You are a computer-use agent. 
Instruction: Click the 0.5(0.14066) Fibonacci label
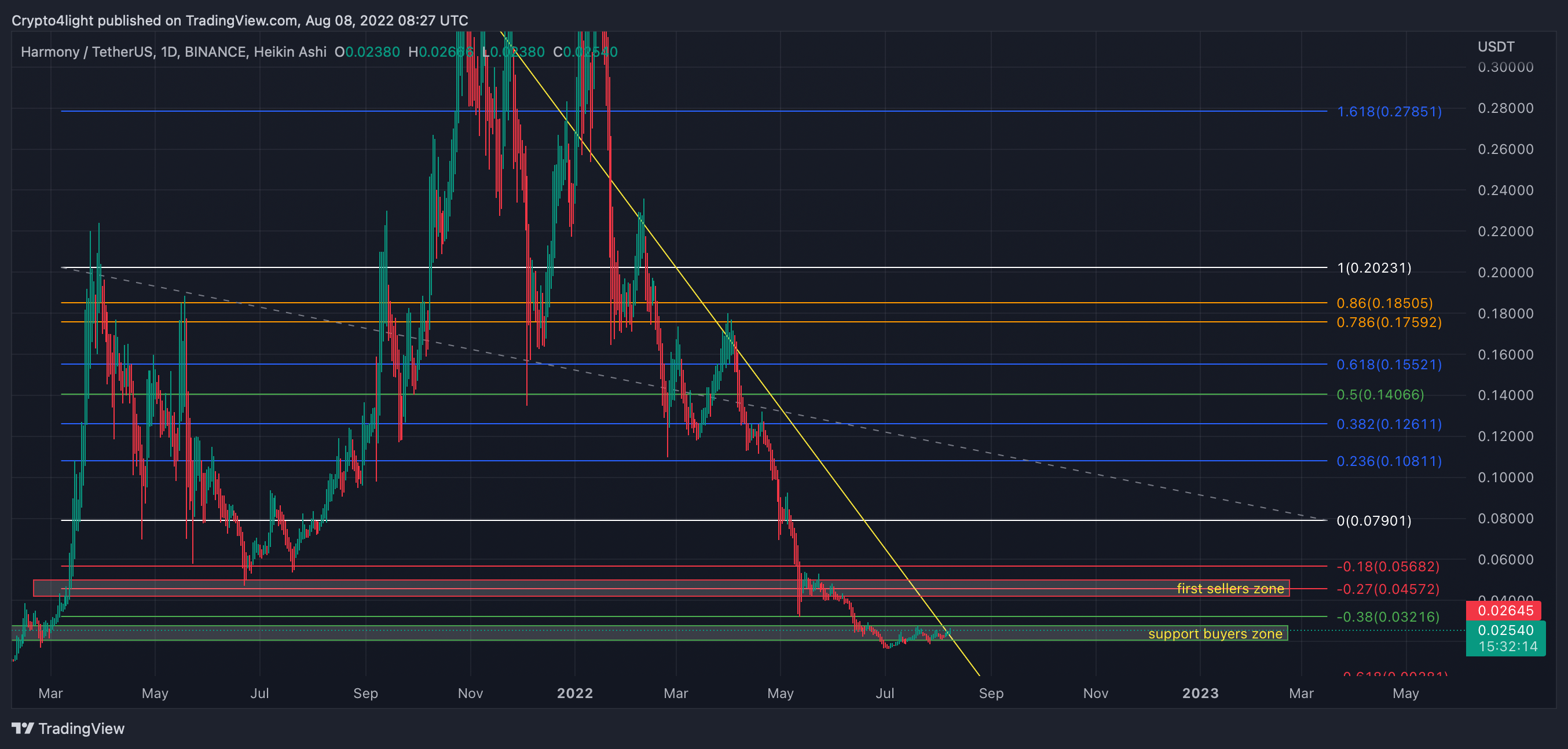pyautogui.click(x=1380, y=394)
